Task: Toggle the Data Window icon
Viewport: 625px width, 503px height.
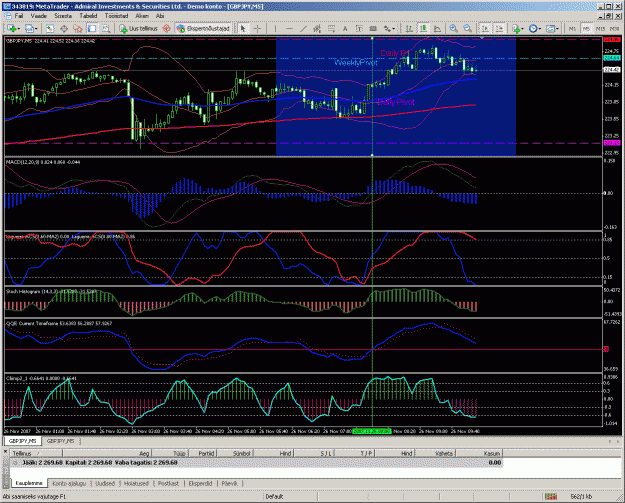Action: (64, 29)
